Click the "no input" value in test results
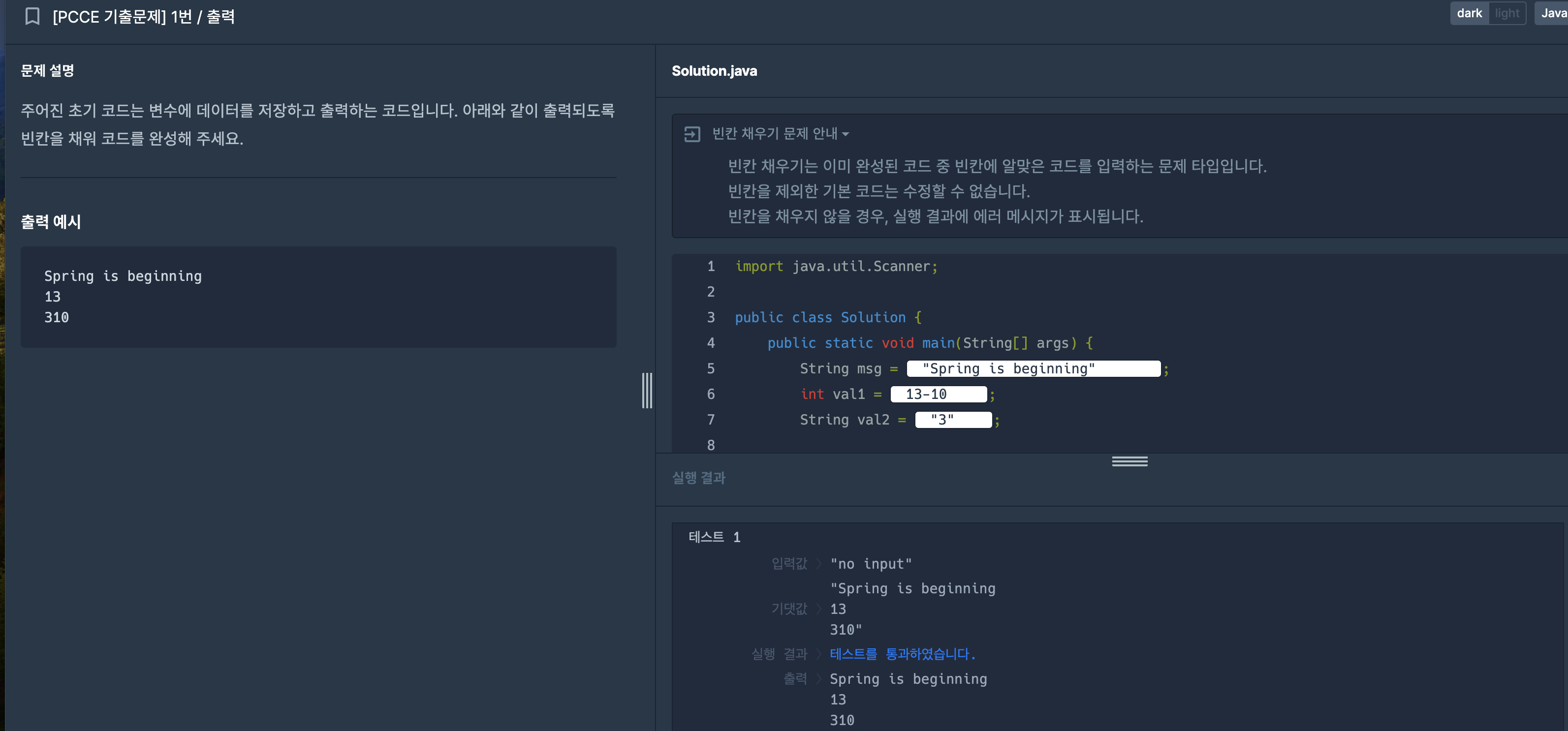The image size is (1568, 731). pos(871,564)
